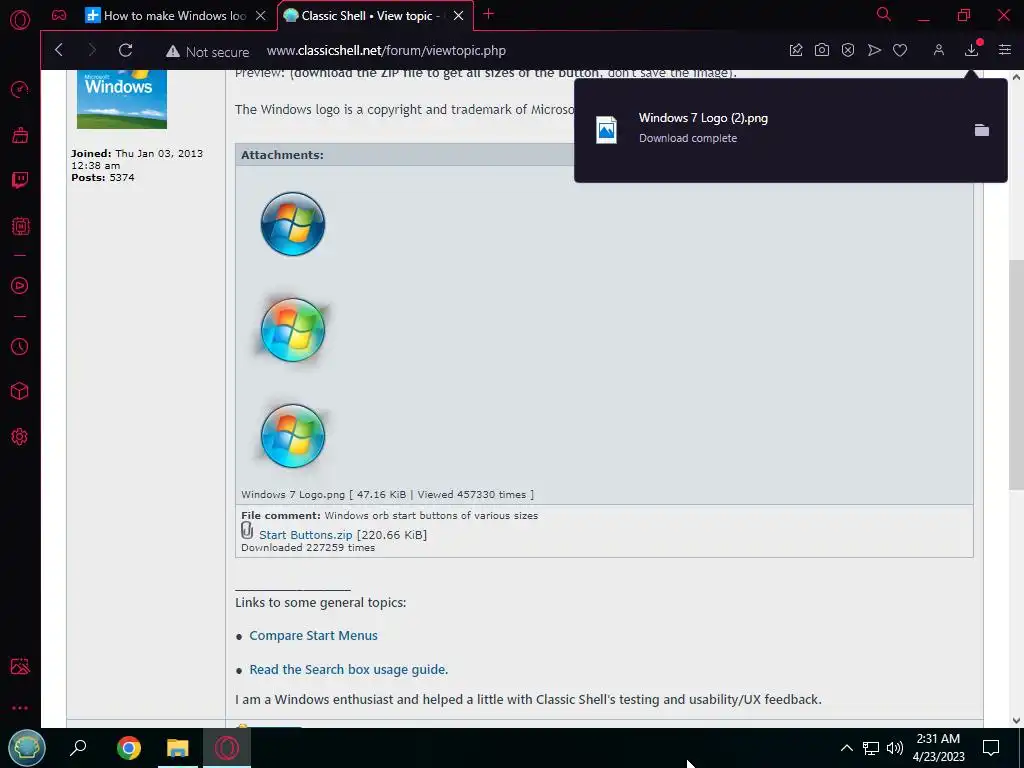Close the How to make Windows tab
Image resolution: width=1024 pixels, height=768 pixels.
click(261, 16)
